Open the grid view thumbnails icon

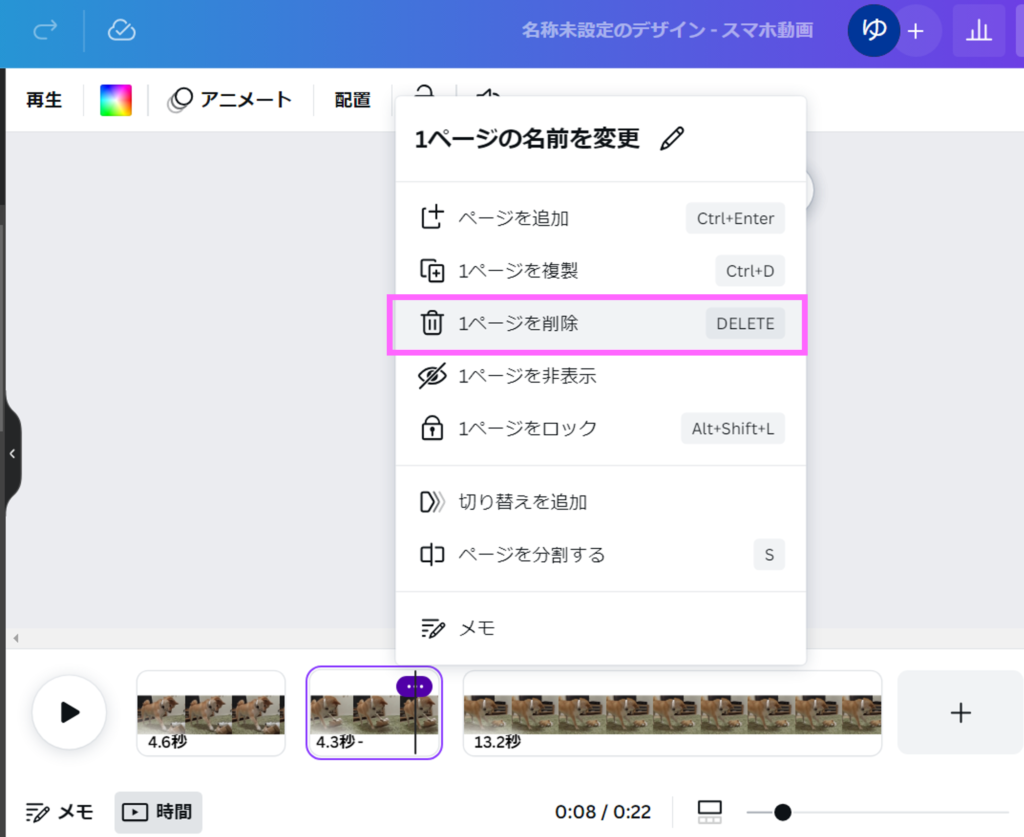pos(709,812)
